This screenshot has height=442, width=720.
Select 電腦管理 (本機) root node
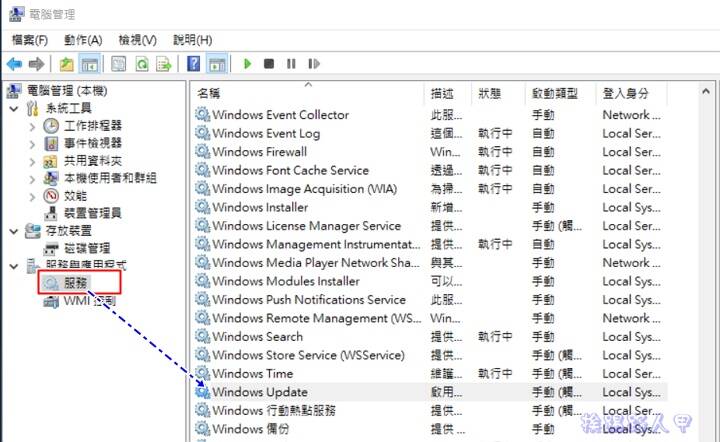pos(67,91)
